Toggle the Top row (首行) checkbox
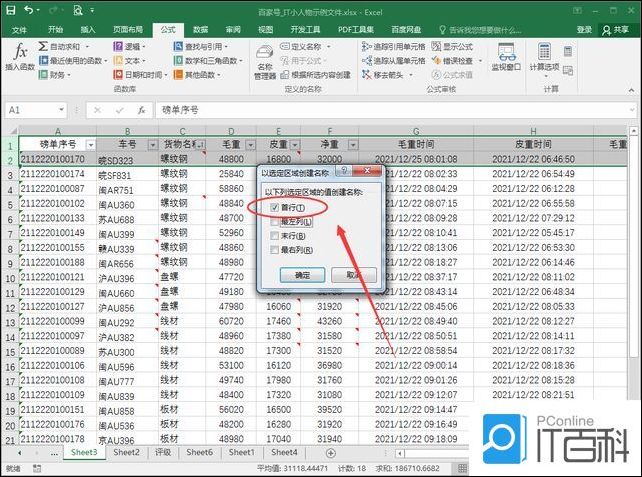 click(274, 208)
